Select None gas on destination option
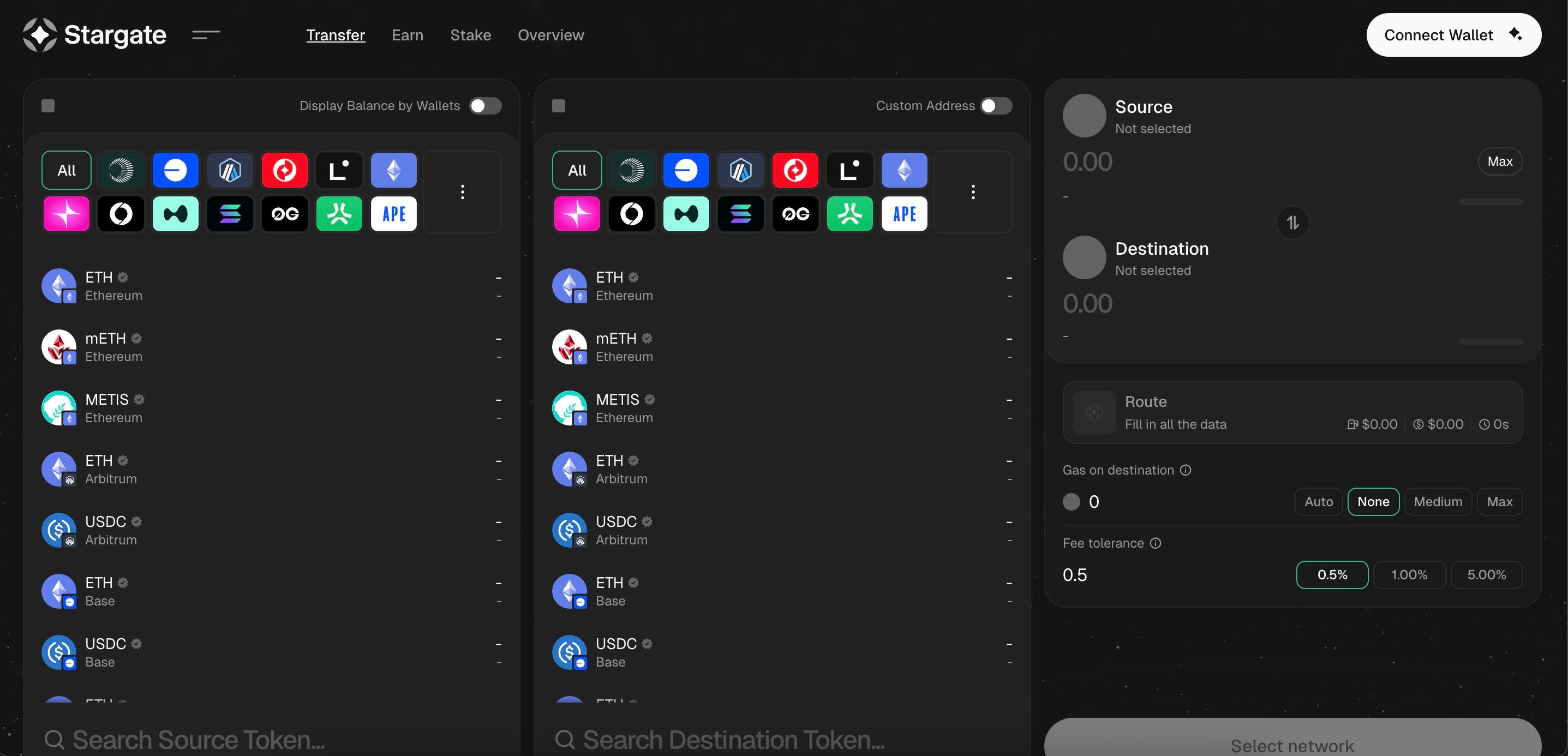Screen dimensions: 1568x756 point(1373,502)
